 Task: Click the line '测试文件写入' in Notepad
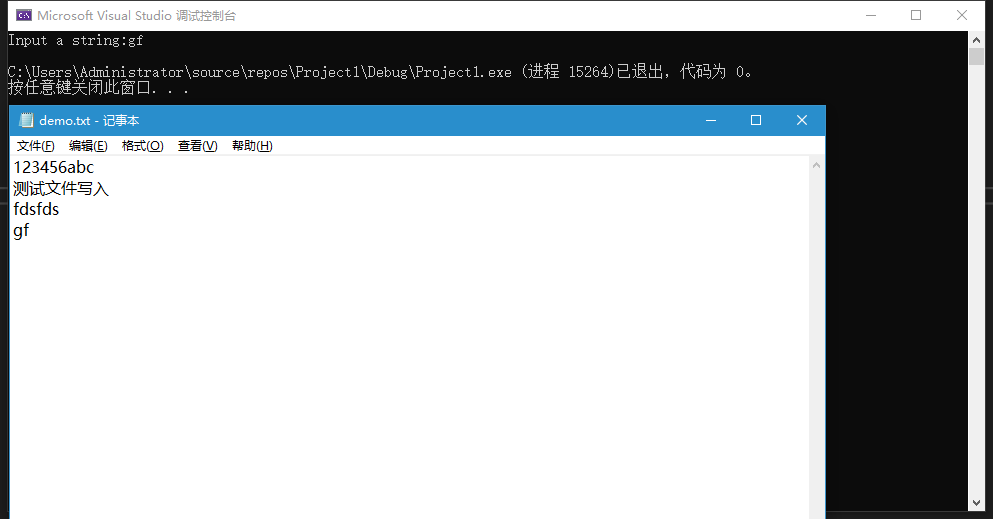pyautogui.click(x=61, y=189)
